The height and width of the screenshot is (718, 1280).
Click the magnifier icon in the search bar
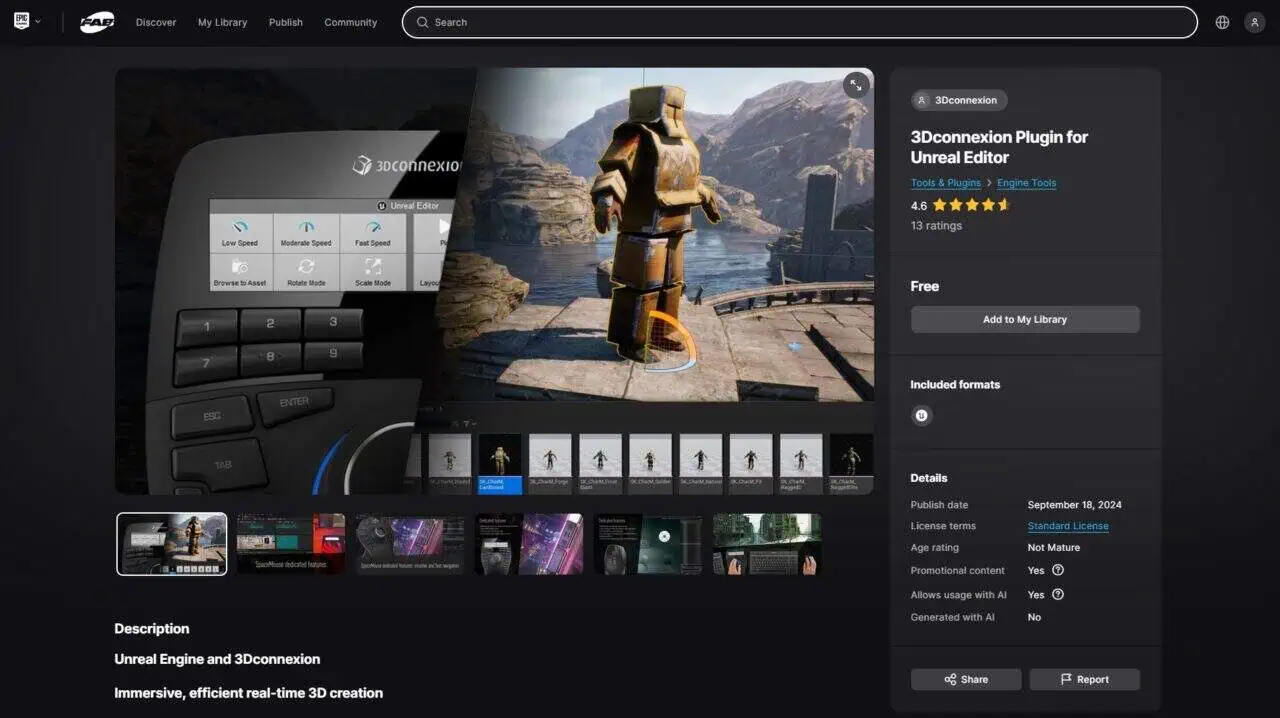[x=423, y=22]
